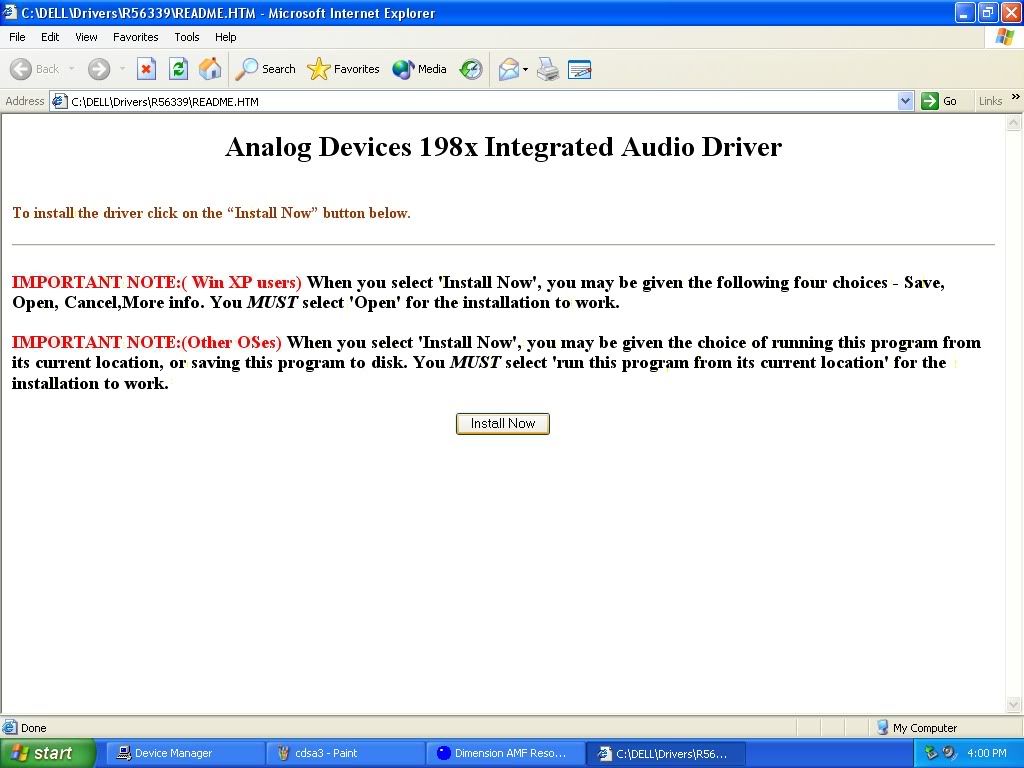The width and height of the screenshot is (1024, 768).
Task: Expand the Links overflow chevron
Action: 1016,97
